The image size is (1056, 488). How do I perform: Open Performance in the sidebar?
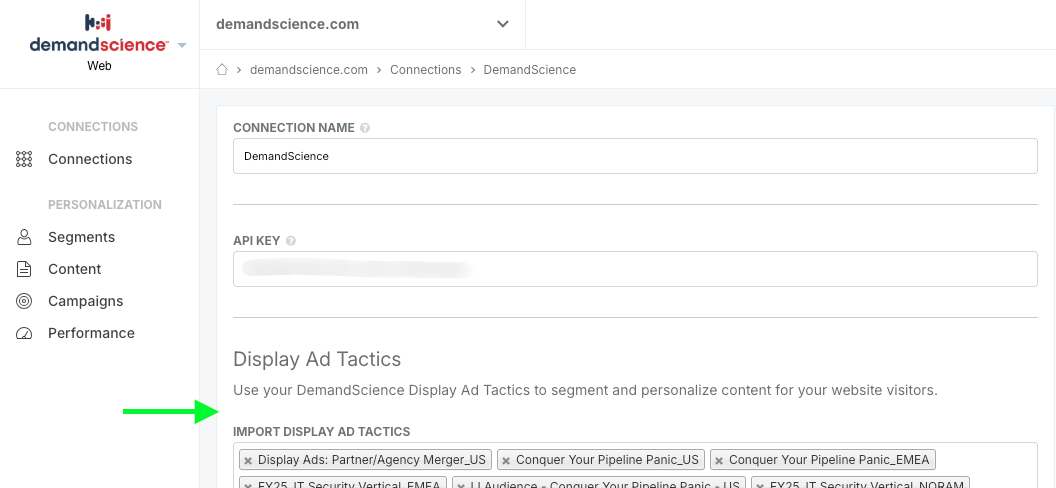(x=91, y=333)
